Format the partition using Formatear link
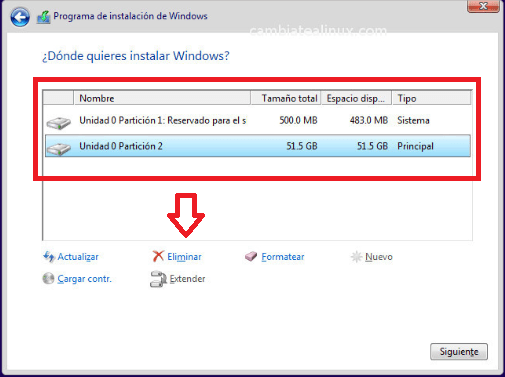The width and height of the screenshot is (505, 377). [x=283, y=257]
